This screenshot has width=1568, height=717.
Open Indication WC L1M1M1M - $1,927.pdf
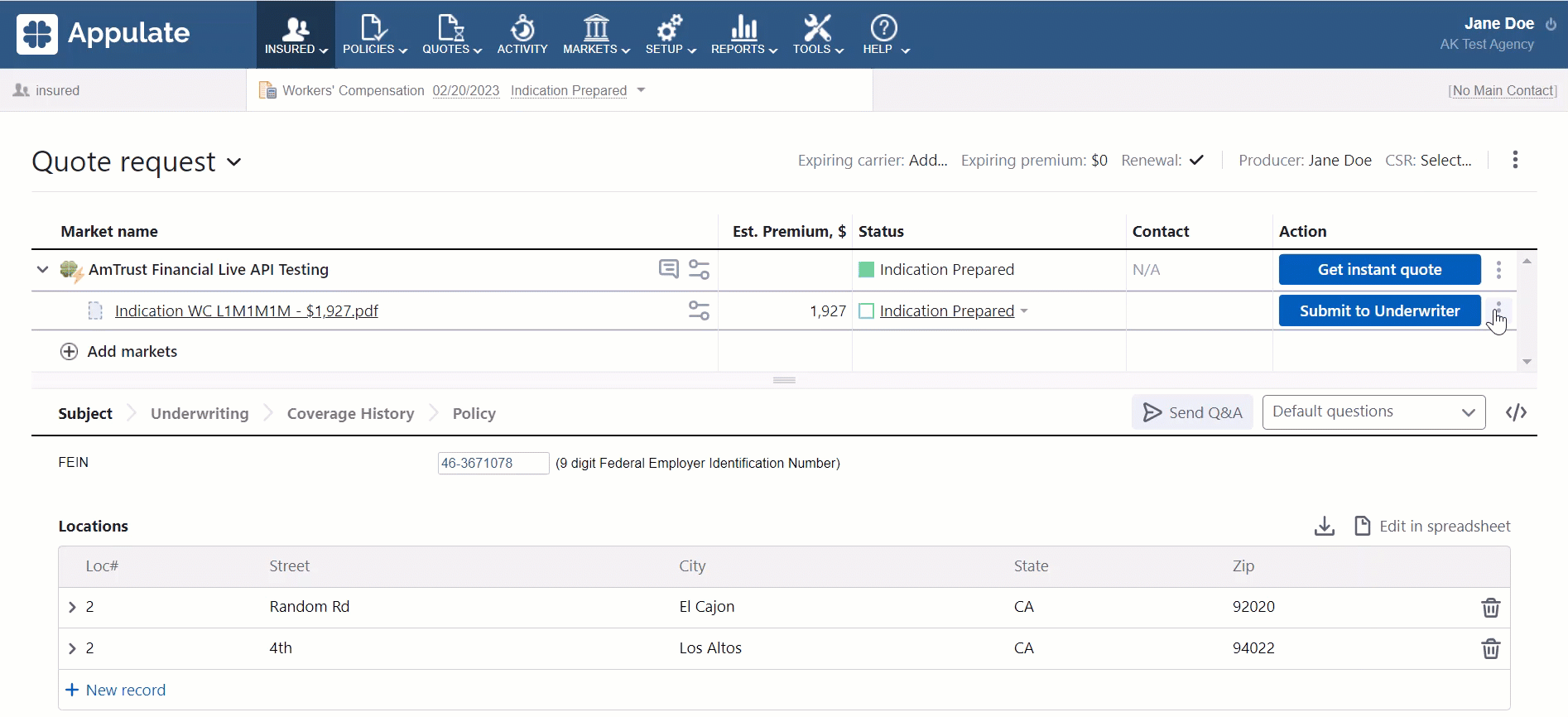[x=247, y=310]
